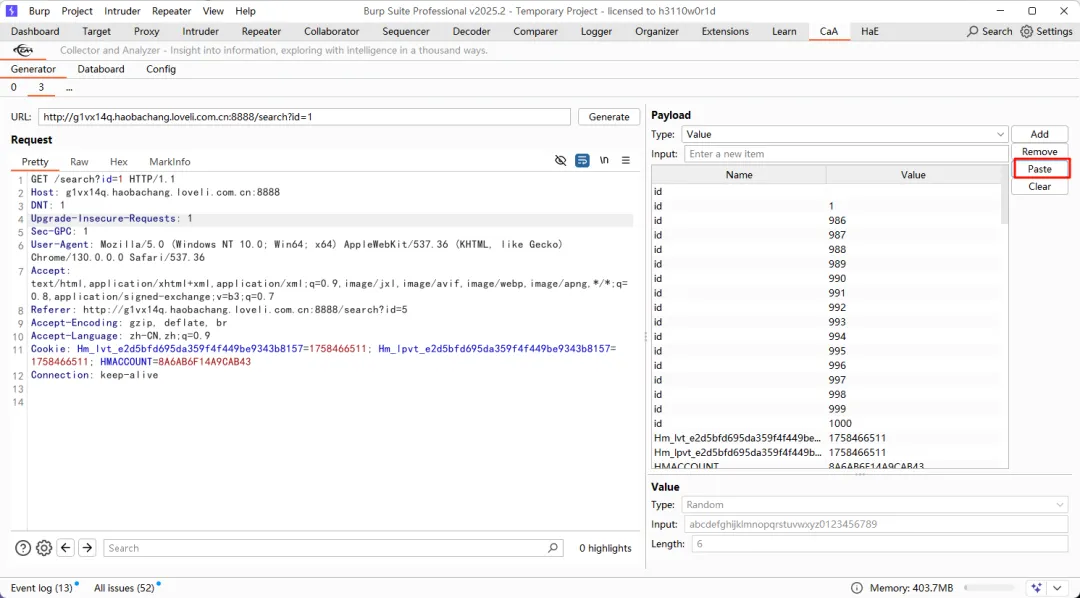Screen dimensions: 1080x598
Task: Select the Hm_lvt_e2d5bfd695da359f4f449be... payload row
Action: pyautogui.click(x=826, y=437)
